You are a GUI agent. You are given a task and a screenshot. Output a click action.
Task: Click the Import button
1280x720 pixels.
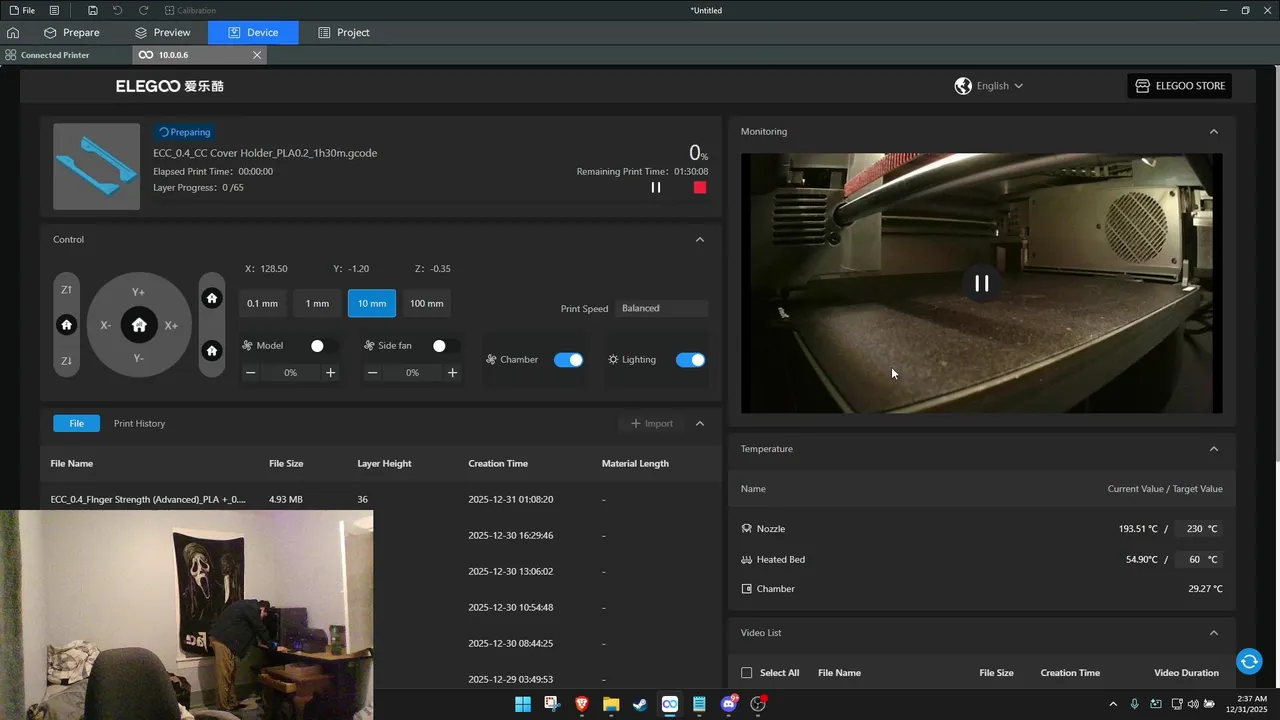pos(652,424)
